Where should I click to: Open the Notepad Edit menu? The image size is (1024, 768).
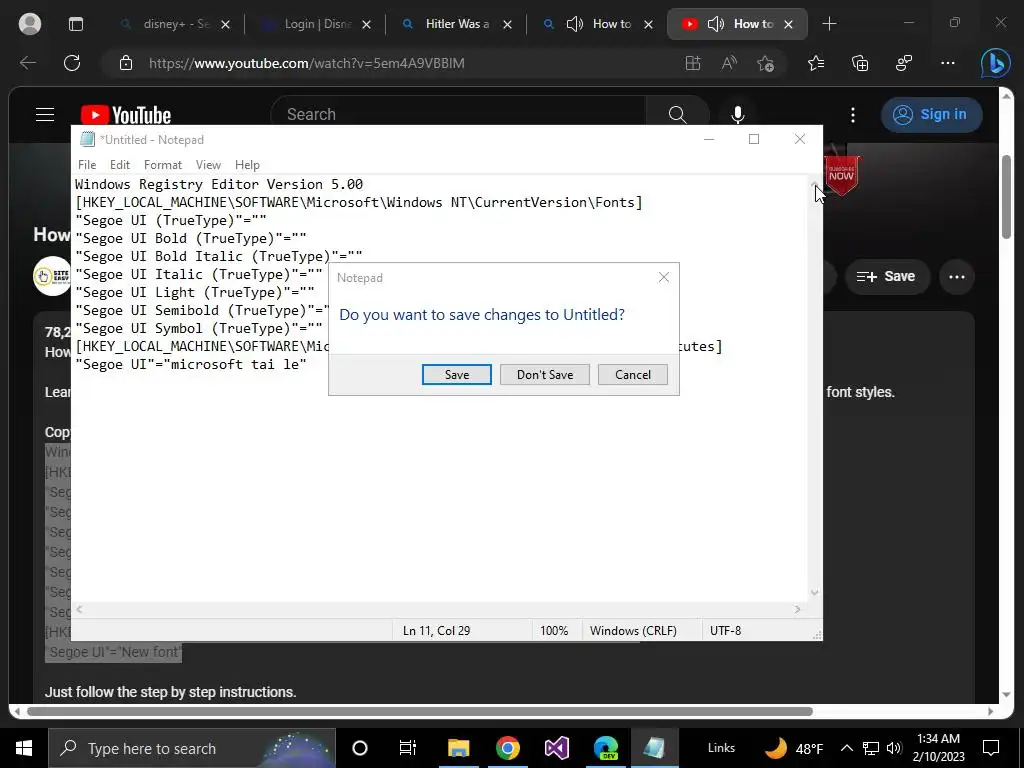coord(120,165)
